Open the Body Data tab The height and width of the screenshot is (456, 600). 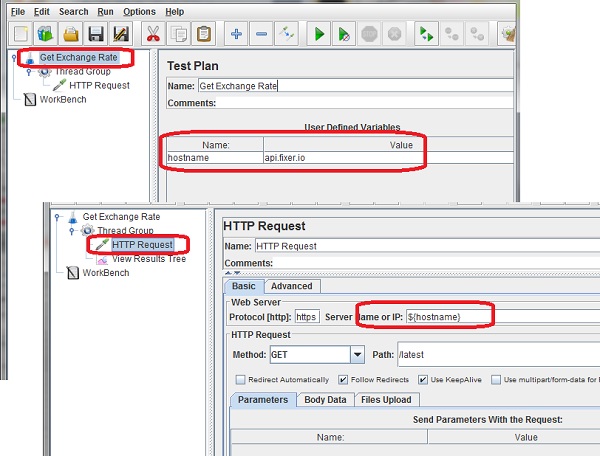pos(324,400)
